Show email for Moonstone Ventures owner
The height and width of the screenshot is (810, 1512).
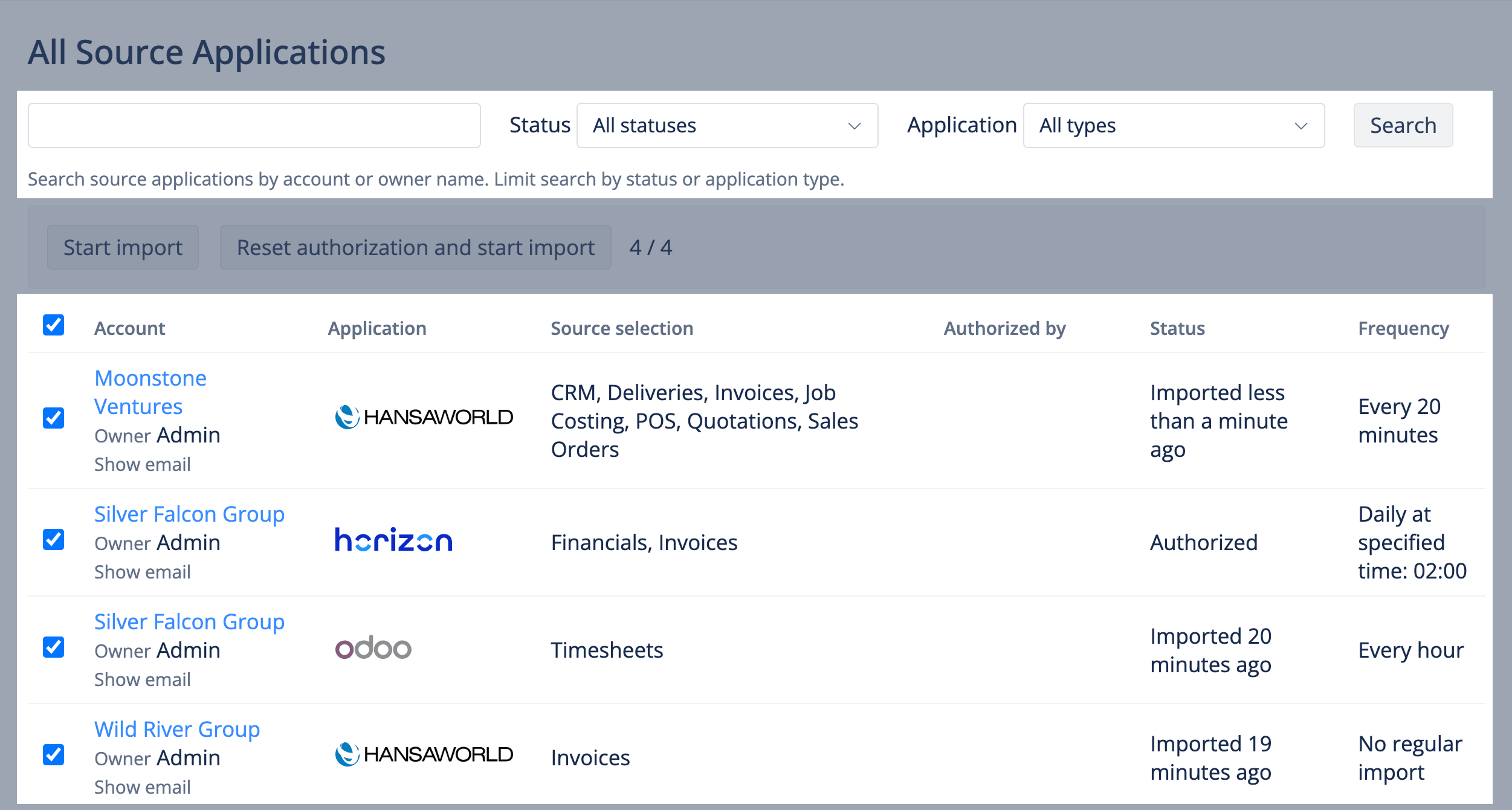(142, 464)
